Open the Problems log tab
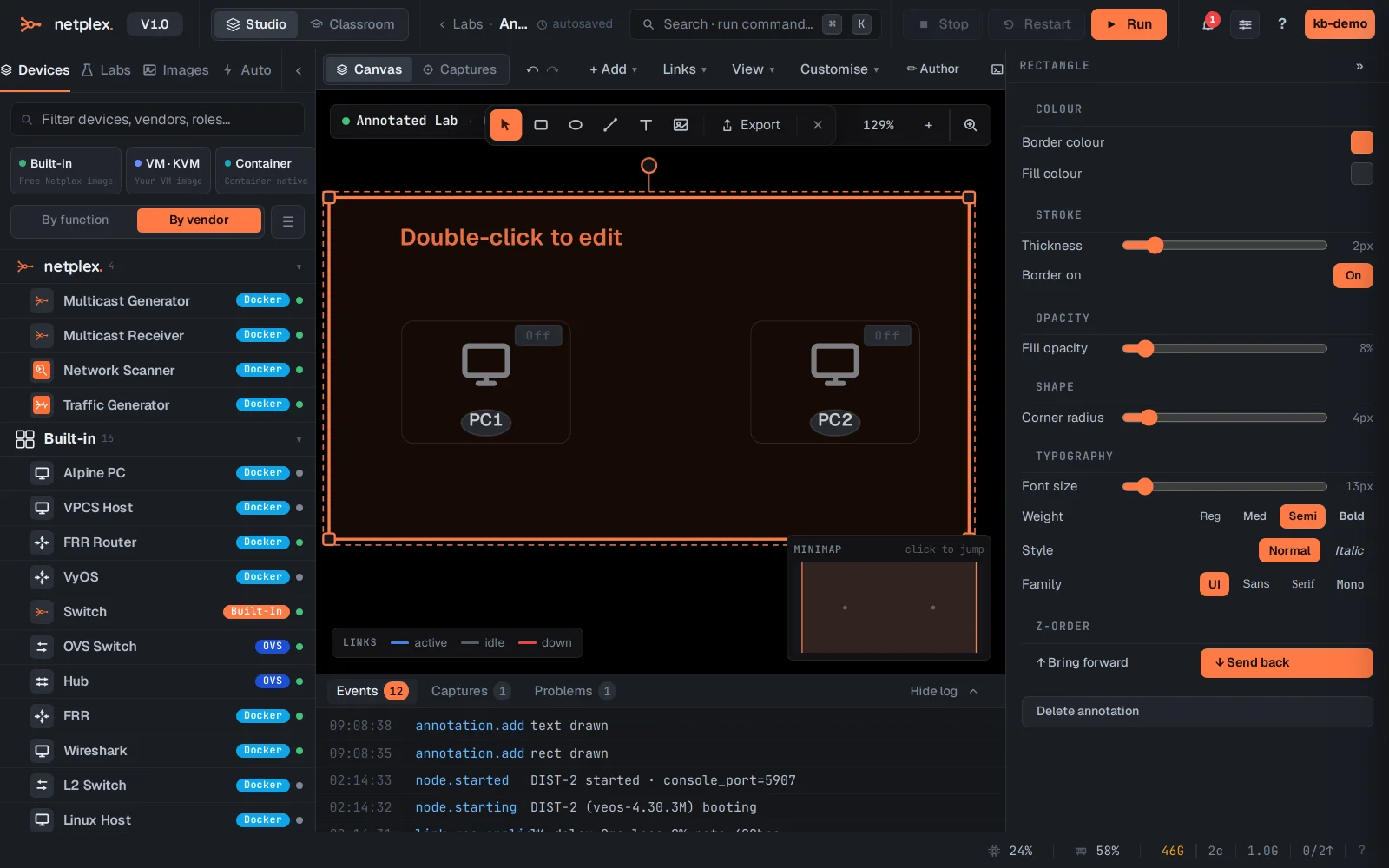The image size is (1389, 868). [x=574, y=691]
